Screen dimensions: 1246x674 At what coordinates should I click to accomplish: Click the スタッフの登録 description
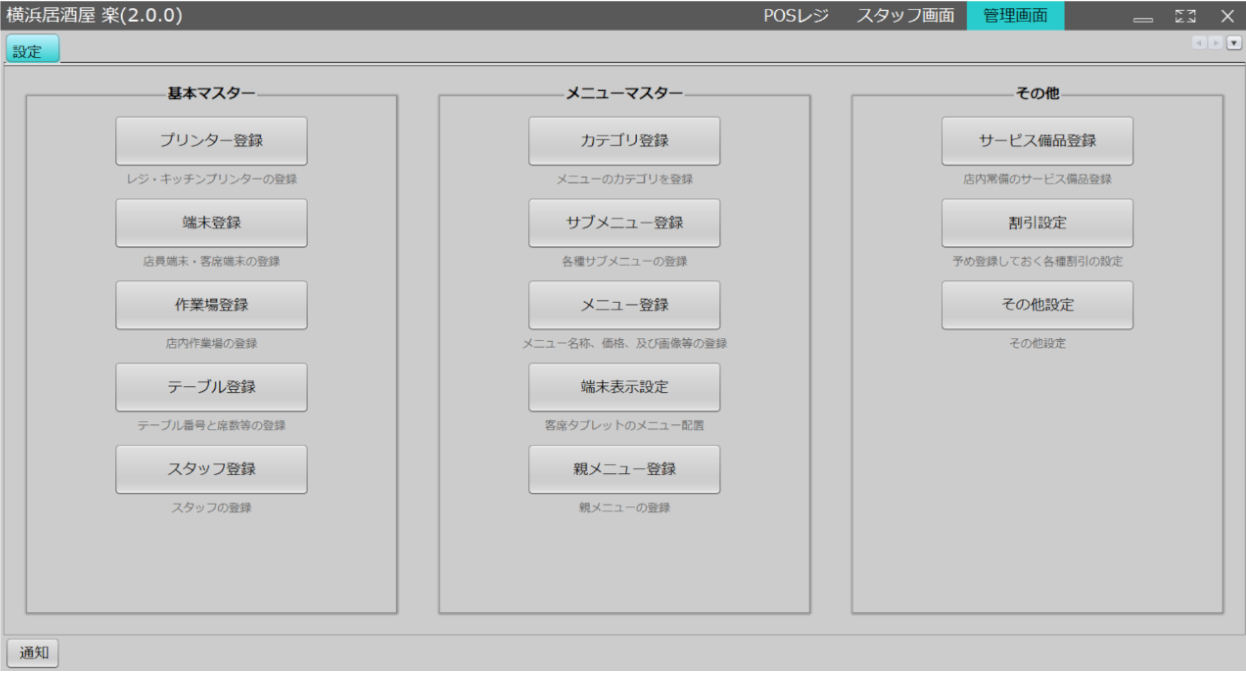click(x=211, y=507)
